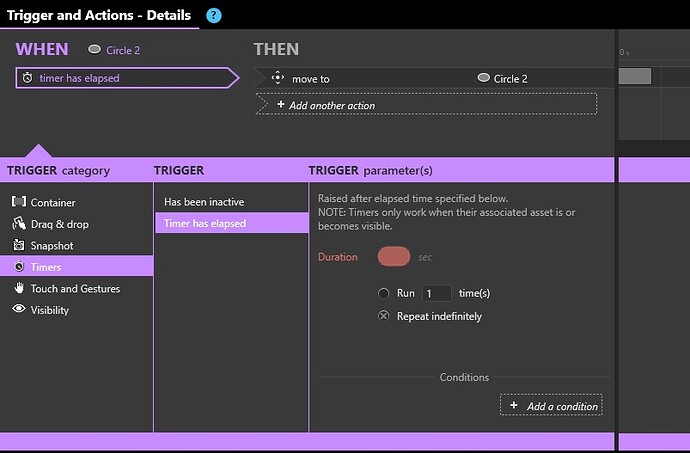Click the blue help question mark icon
The width and height of the screenshot is (690, 453).
click(214, 15)
